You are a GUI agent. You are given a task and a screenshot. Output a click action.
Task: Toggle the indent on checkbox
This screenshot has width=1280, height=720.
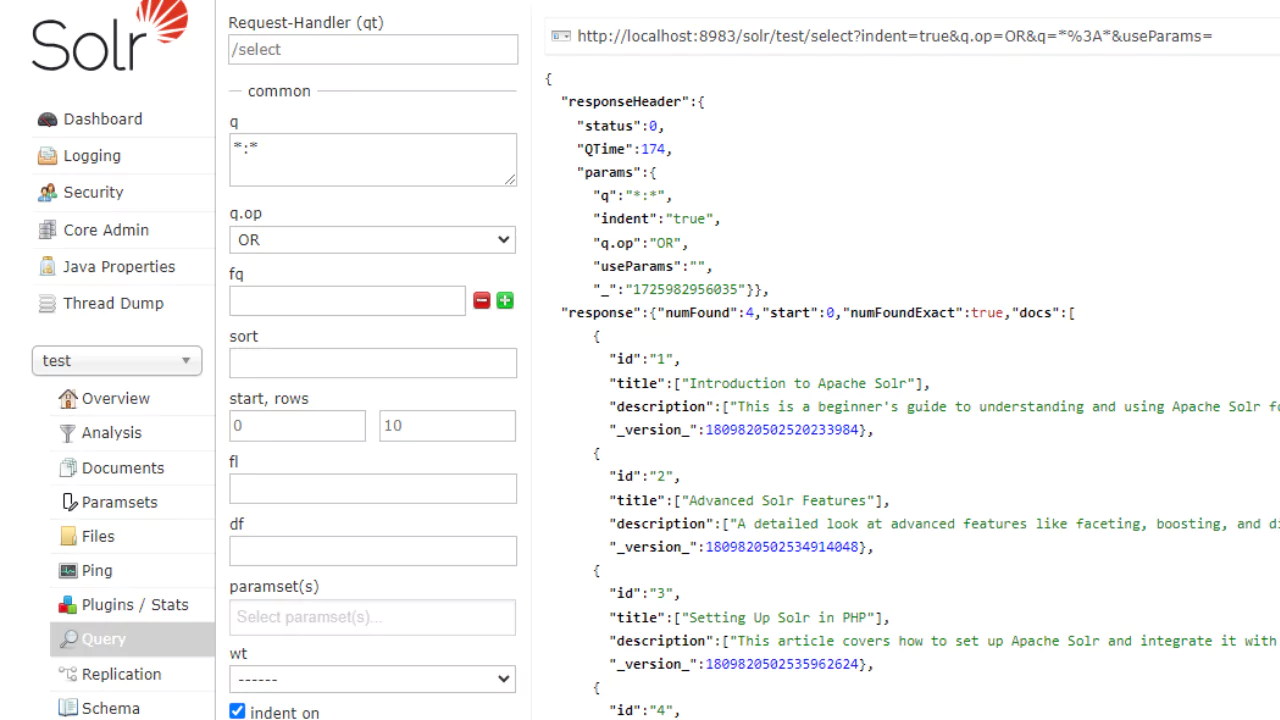237,711
